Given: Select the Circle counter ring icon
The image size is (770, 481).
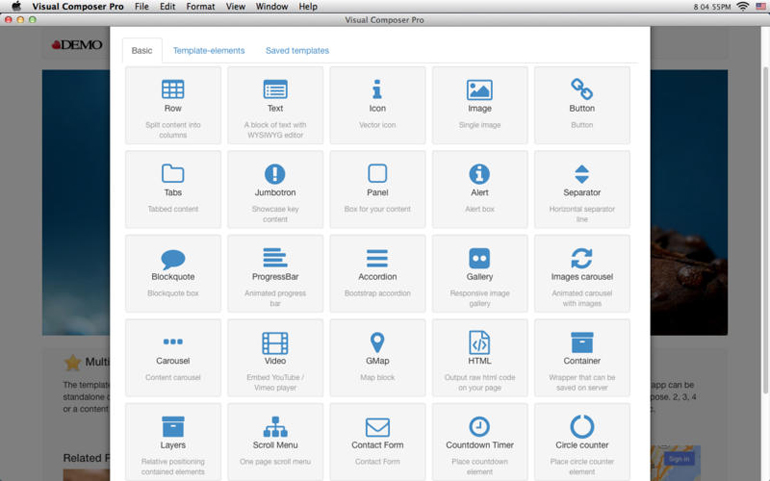Looking at the screenshot, I should pyautogui.click(x=582, y=426).
